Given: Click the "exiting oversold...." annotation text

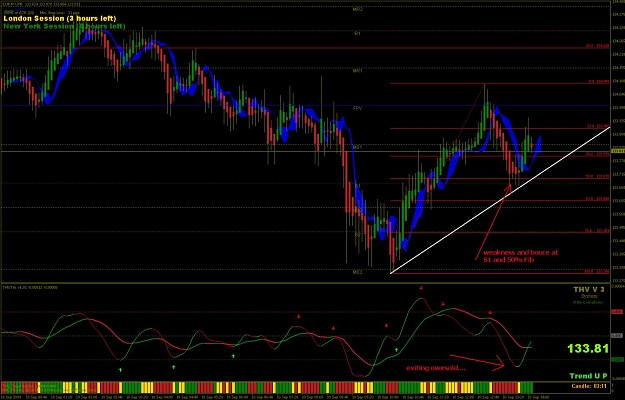Looking at the screenshot, I should (436, 368).
